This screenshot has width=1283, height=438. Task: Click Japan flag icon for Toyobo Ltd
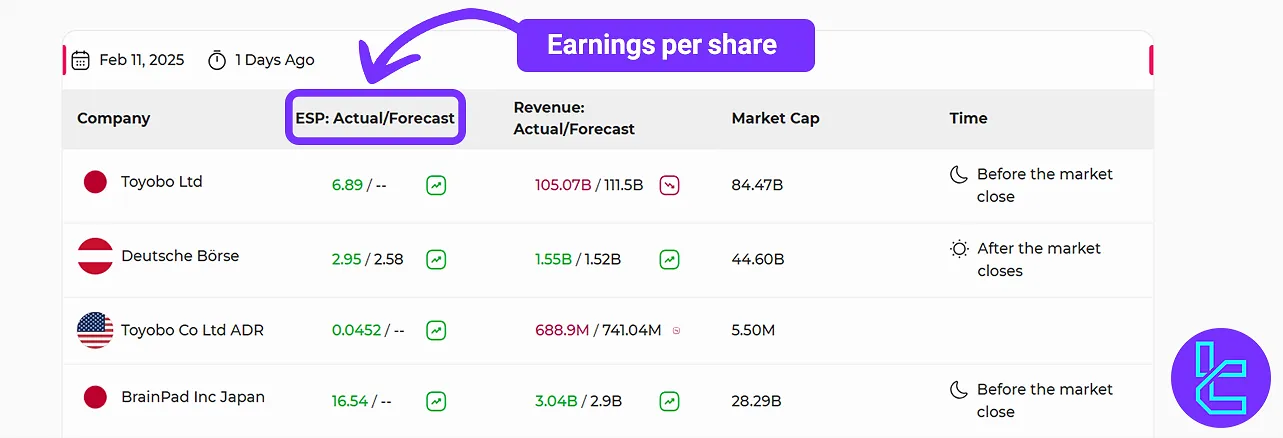click(95, 182)
